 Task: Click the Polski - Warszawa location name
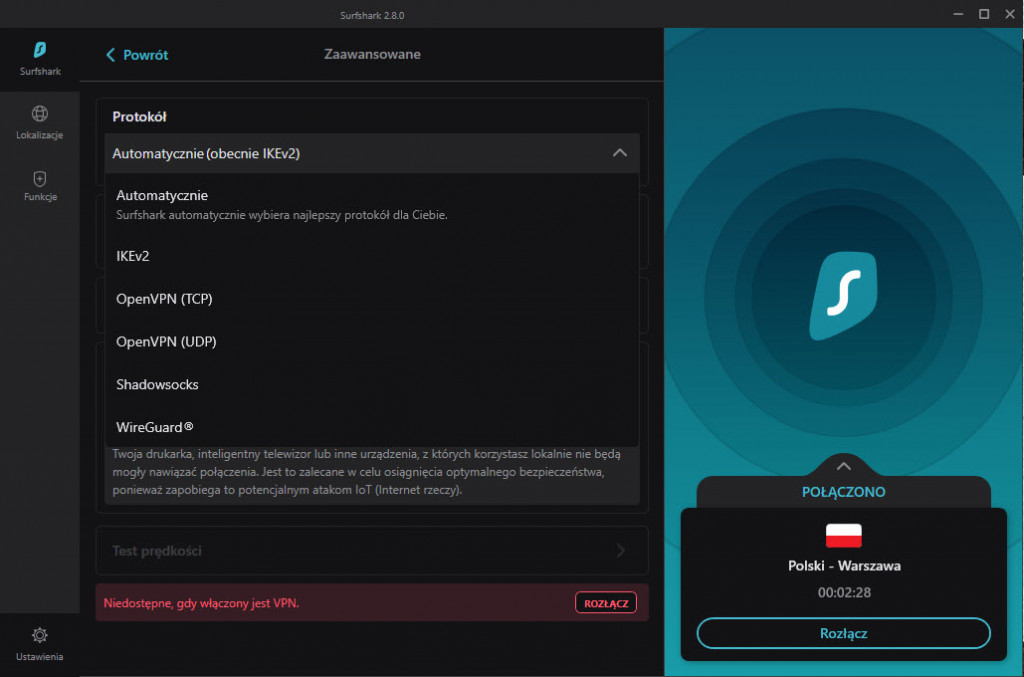[x=844, y=566]
